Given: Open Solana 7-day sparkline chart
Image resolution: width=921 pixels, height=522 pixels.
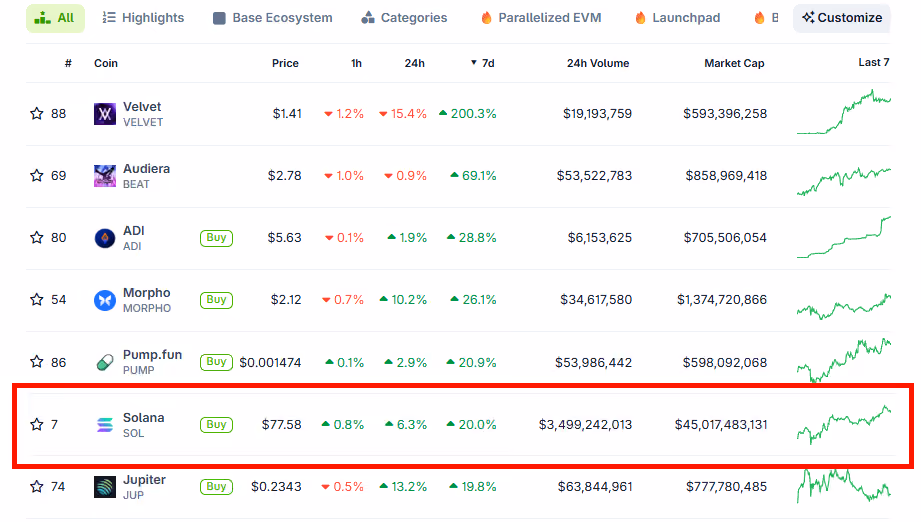Looking at the screenshot, I should click(843, 424).
